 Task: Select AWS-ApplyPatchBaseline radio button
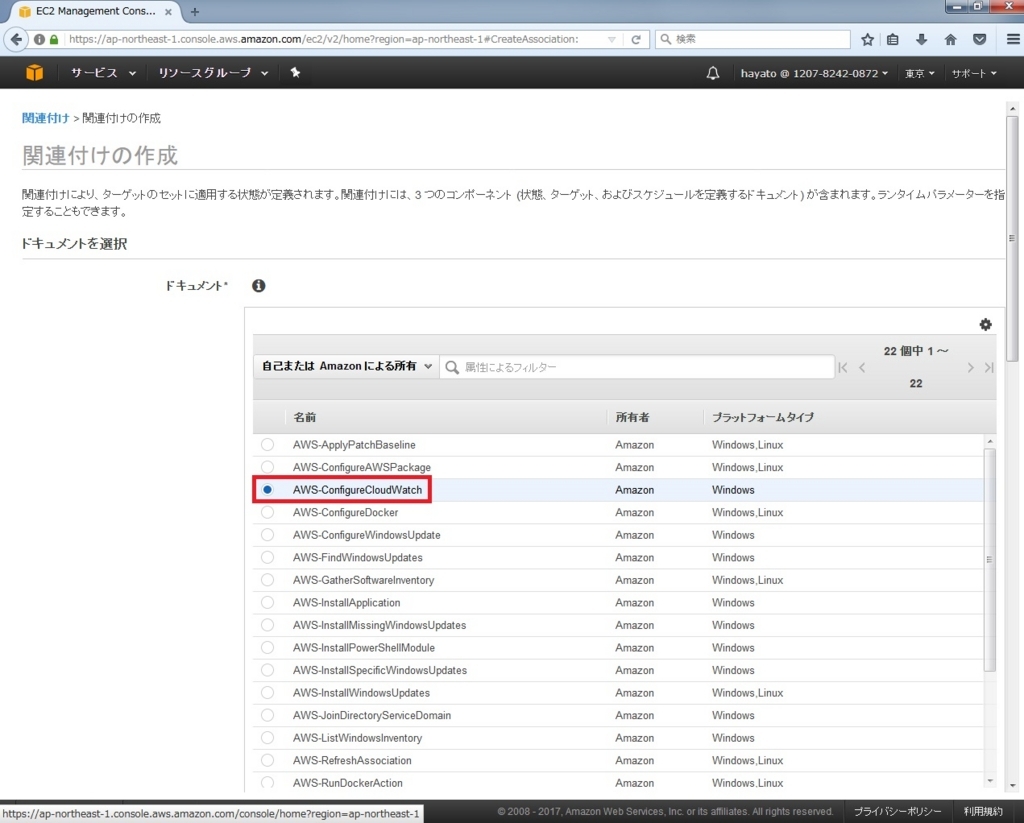267,445
